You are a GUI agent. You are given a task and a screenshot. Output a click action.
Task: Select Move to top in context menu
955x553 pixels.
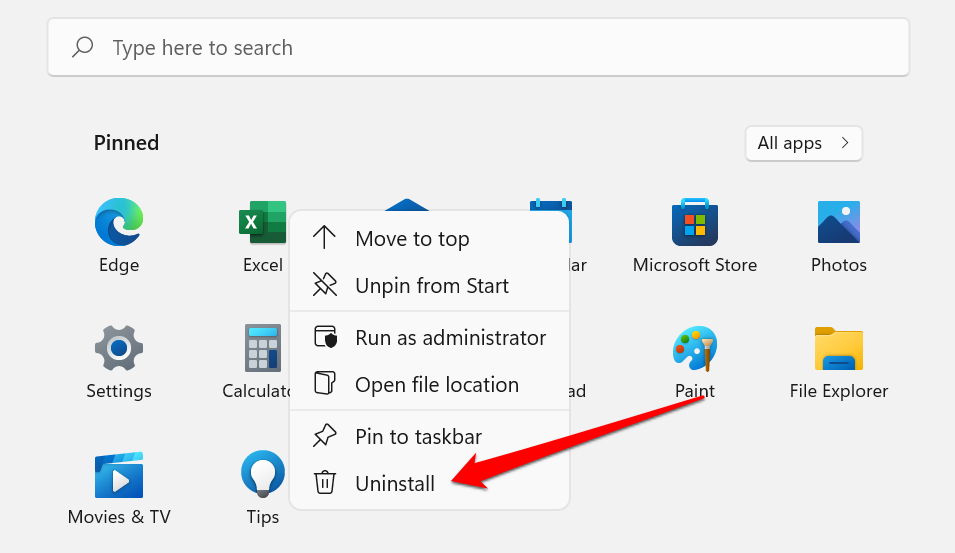tap(412, 239)
